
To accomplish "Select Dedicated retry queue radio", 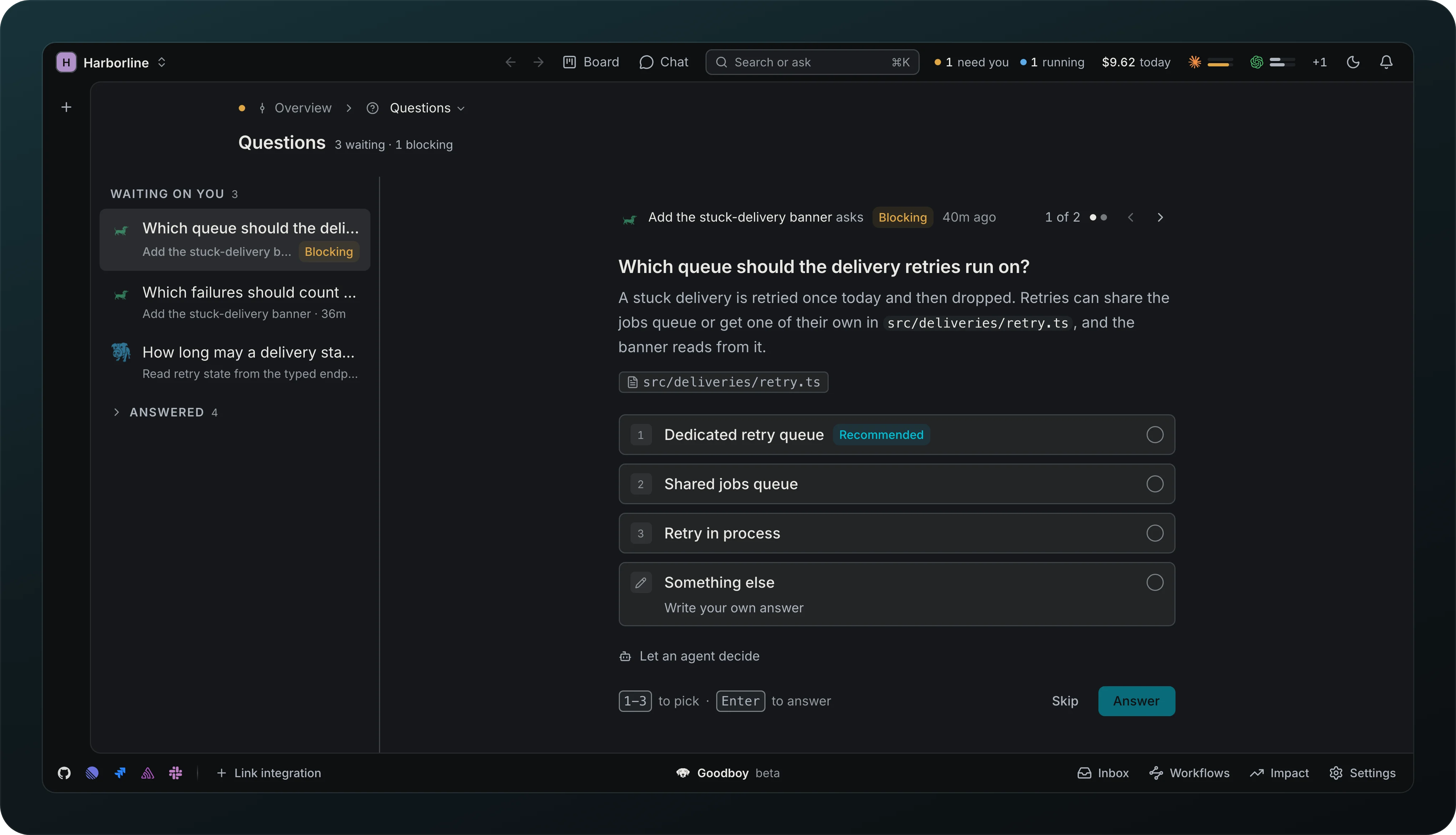I will pos(1155,435).
